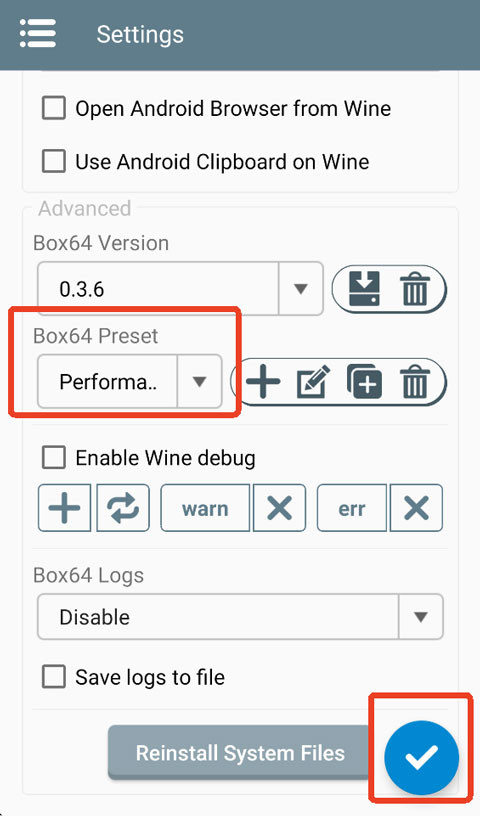Add a new Box64 preset
480x816 pixels.
point(263,381)
